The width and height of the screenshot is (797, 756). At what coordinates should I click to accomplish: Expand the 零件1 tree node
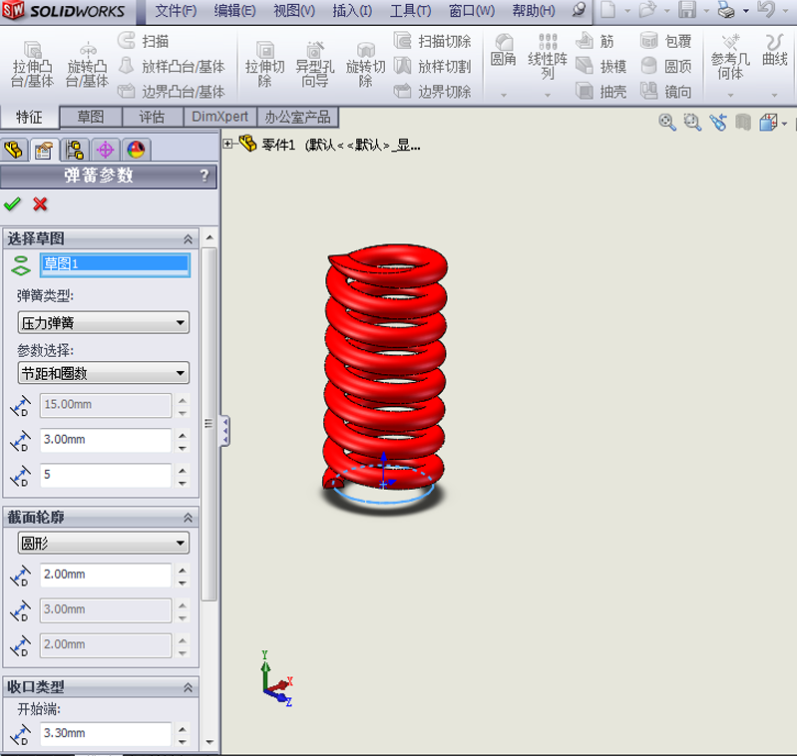point(228,144)
